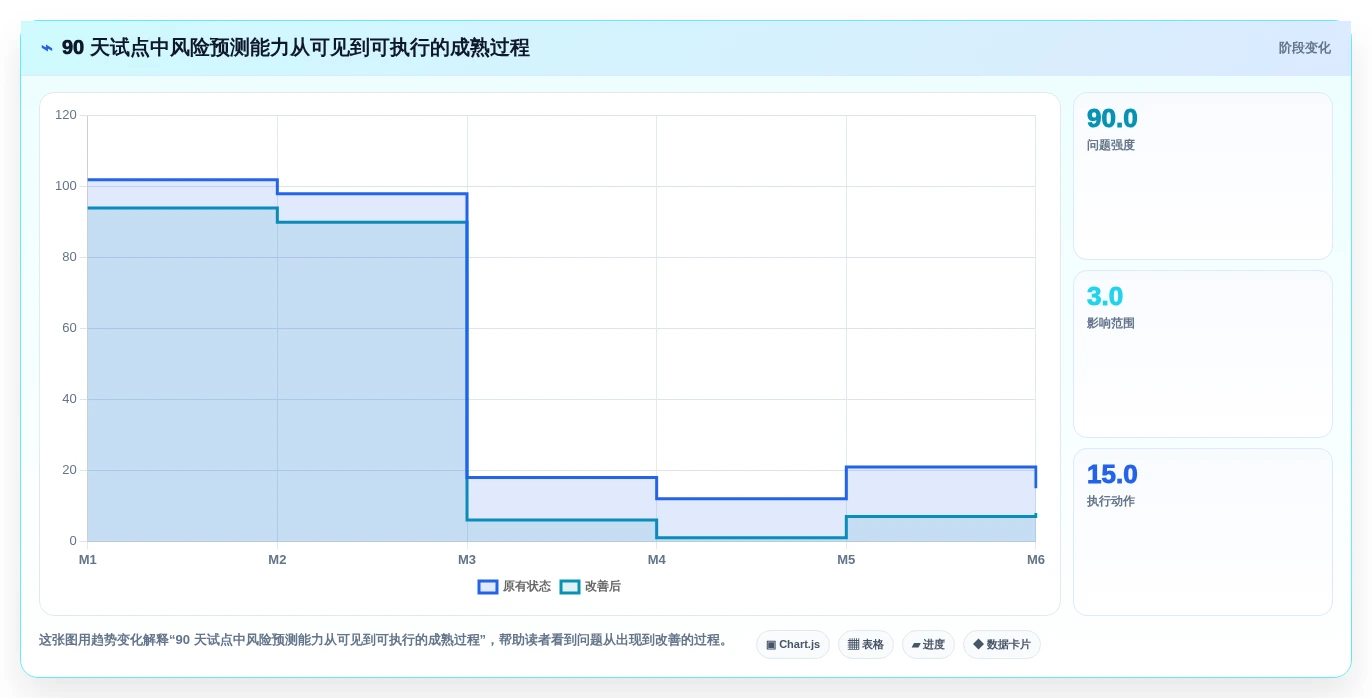Click the 100 y-axis tick label

click(x=66, y=186)
